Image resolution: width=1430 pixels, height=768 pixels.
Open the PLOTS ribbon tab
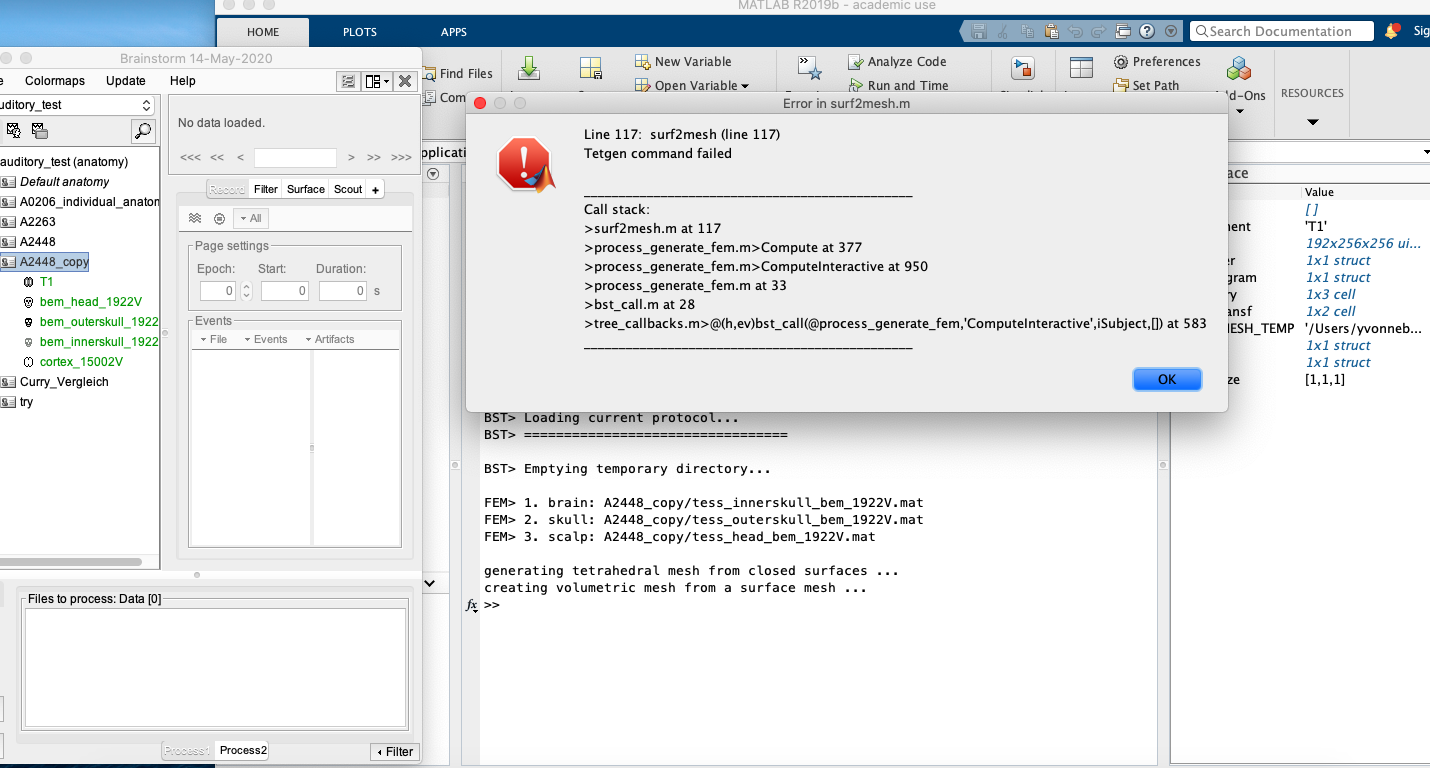[x=359, y=31]
